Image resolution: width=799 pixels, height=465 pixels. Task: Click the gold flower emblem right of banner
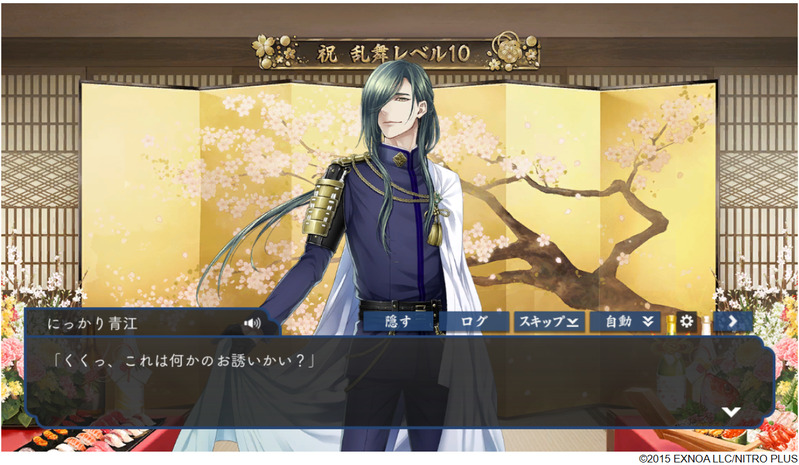coord(514,51)
